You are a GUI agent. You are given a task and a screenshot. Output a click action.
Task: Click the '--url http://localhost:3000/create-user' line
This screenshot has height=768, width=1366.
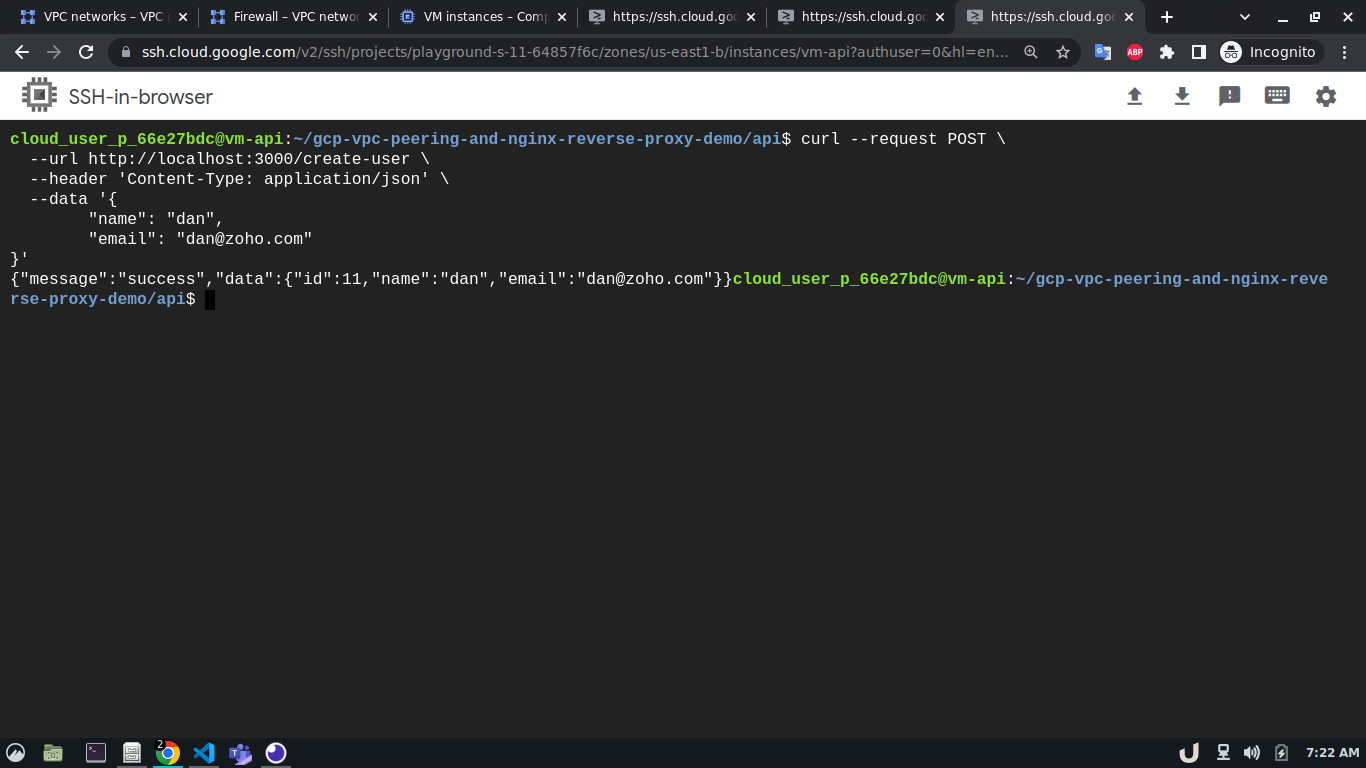tap(229, 159)
